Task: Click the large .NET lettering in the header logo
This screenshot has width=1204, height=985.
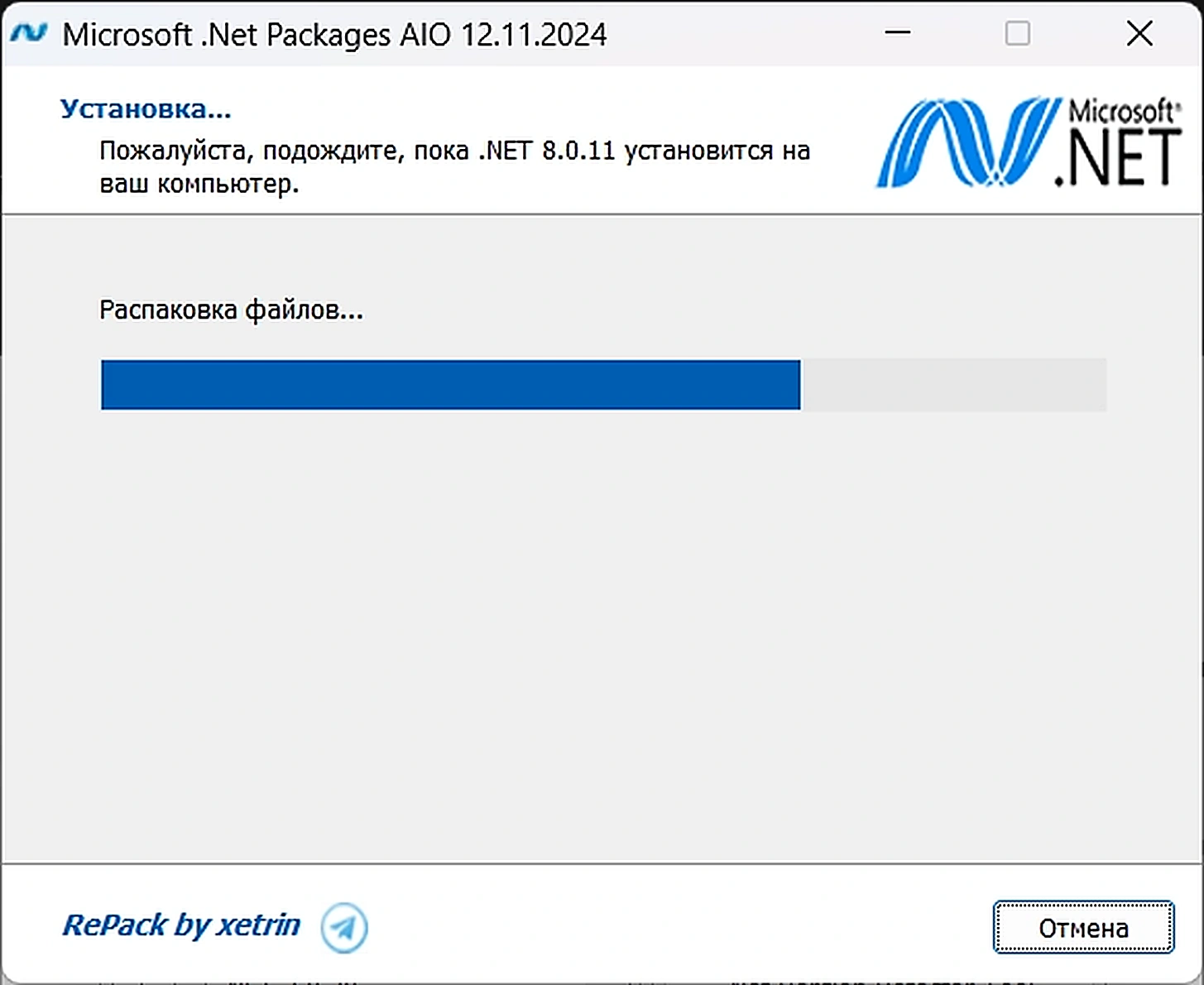Action: pyautogui.click(x=1117, y=157)
